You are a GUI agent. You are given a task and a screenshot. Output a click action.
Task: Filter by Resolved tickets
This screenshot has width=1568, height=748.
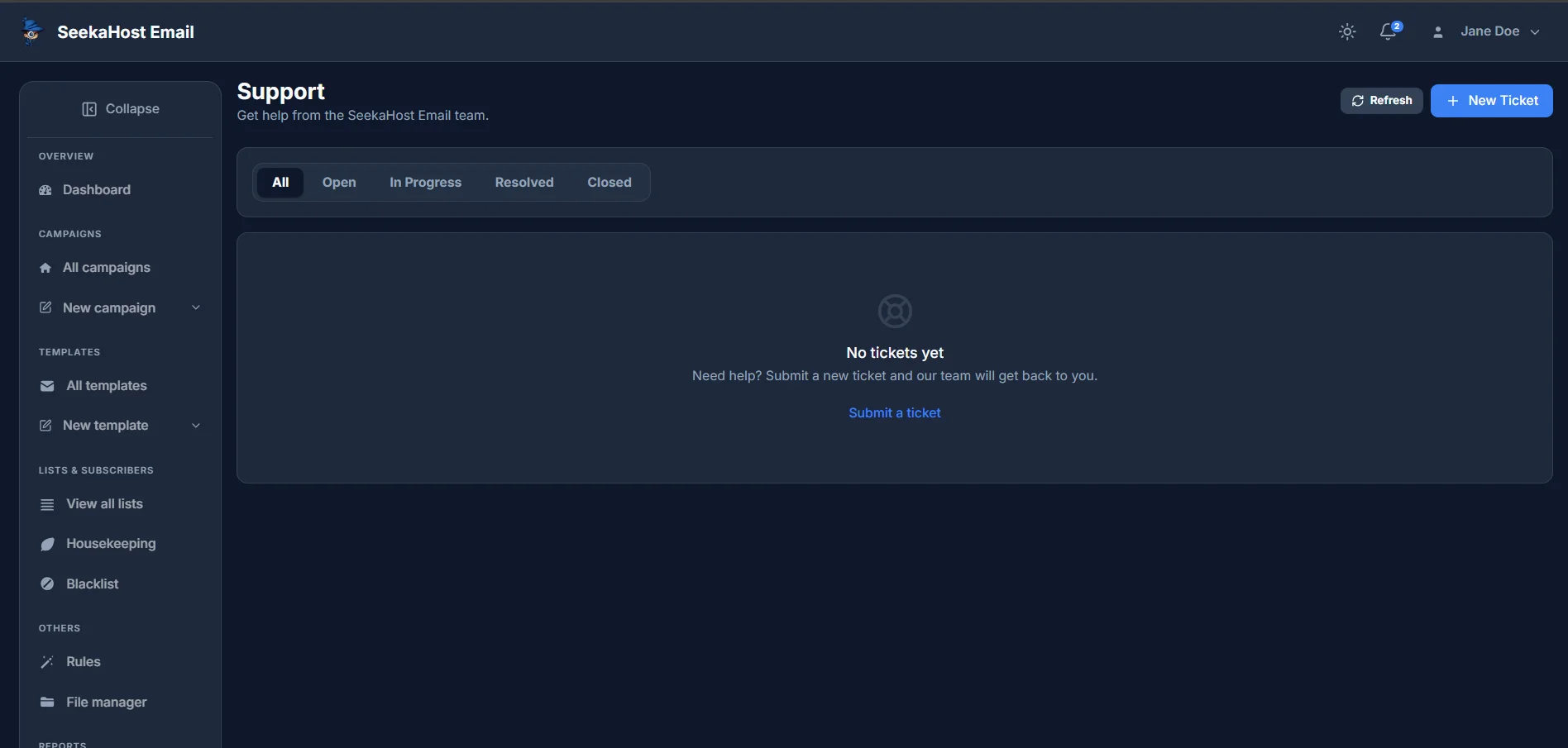coord(524,183)
